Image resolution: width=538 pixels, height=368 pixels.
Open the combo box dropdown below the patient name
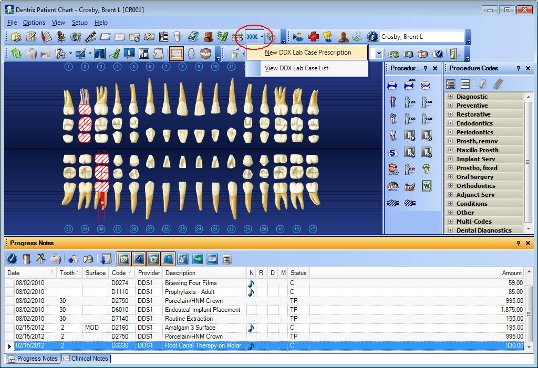(378, 54)
